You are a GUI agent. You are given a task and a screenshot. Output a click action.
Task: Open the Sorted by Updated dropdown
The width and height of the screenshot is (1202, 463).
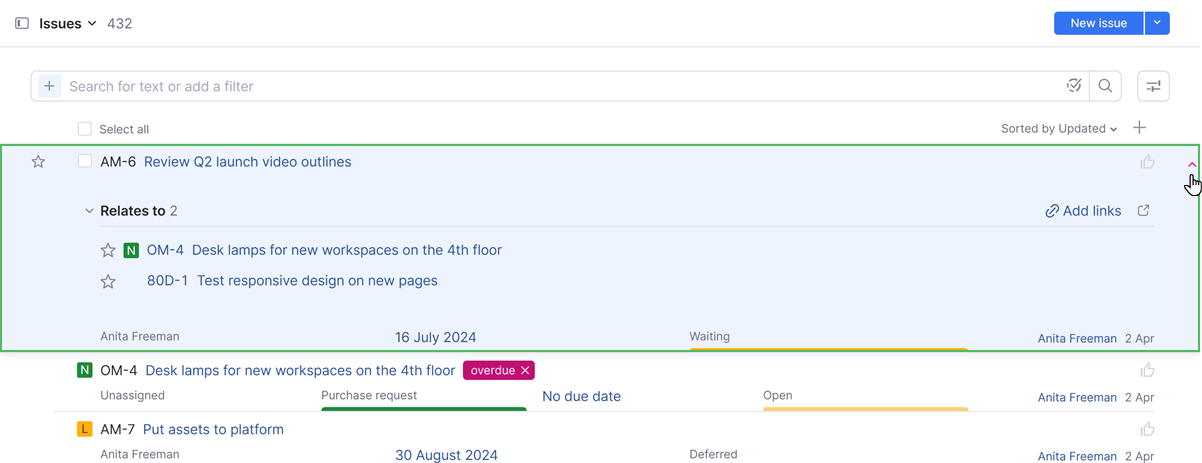[x=1059, y=129]
